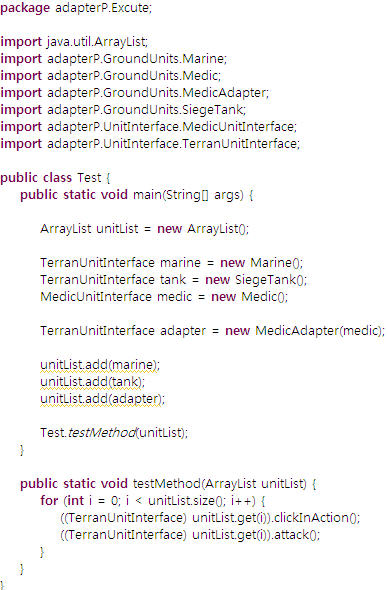Viewport: 388px width, 590px height.
Task: Click the new Marine() constructor call
Action: 262,263
